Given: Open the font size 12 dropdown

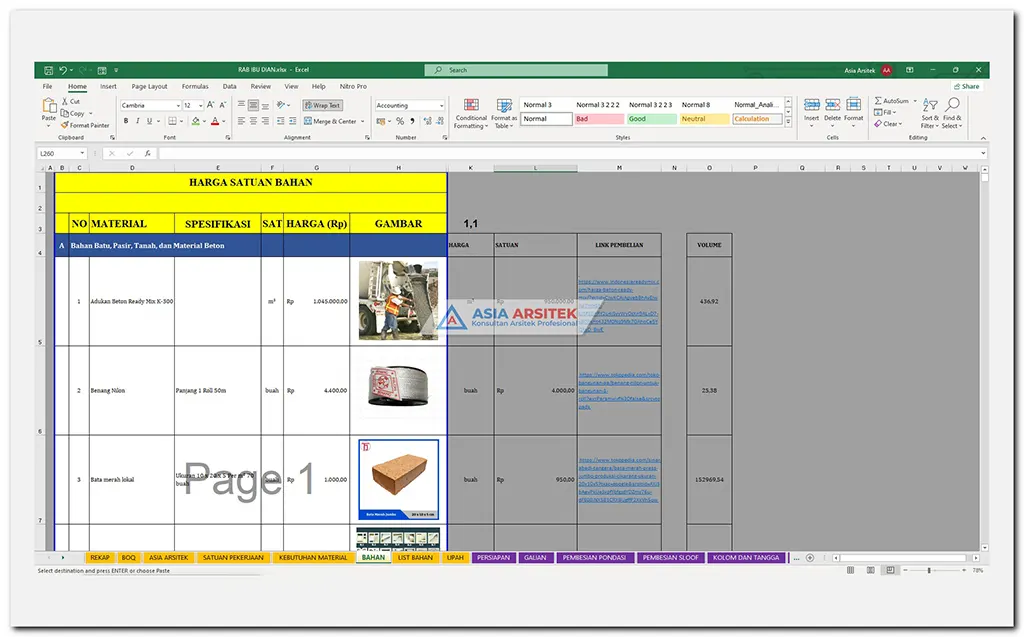Looking at the screenshot, I should [200, 106].
